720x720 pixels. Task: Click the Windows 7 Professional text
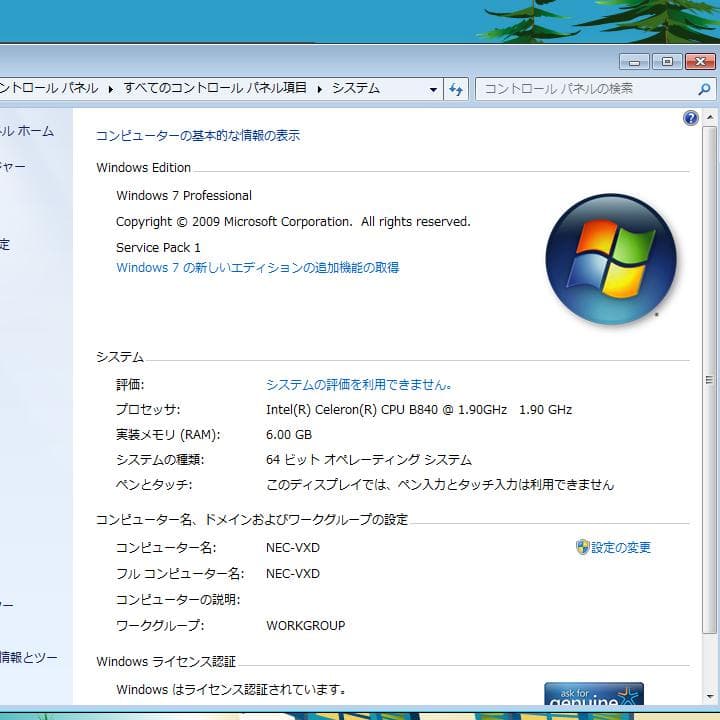click(184, 196)
